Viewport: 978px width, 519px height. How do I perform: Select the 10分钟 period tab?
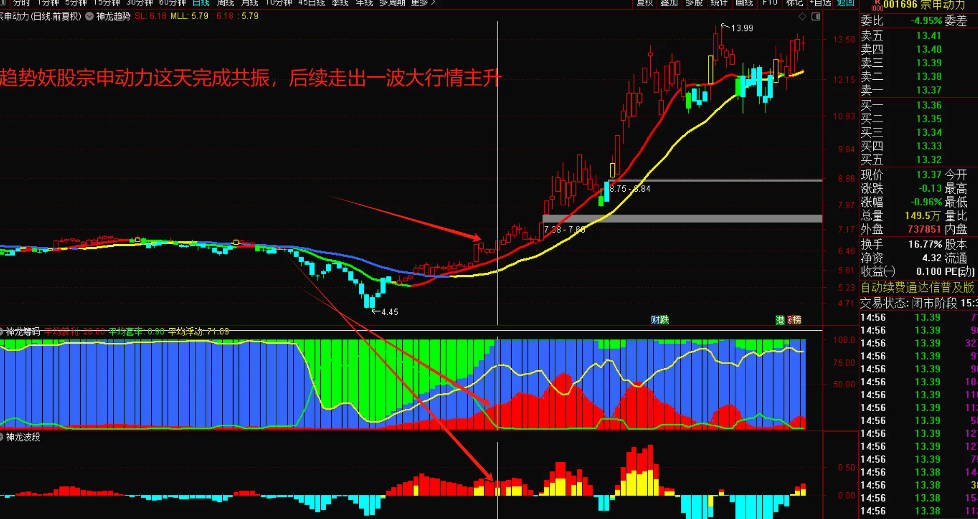click(x=278, y=2)
